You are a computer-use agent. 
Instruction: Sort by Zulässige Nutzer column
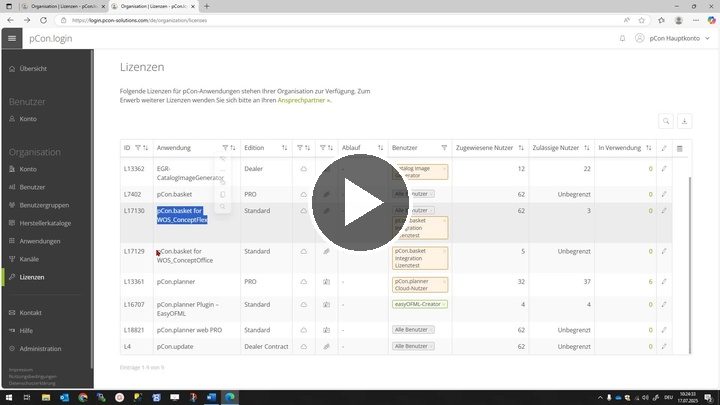click(x=586, y=148)
